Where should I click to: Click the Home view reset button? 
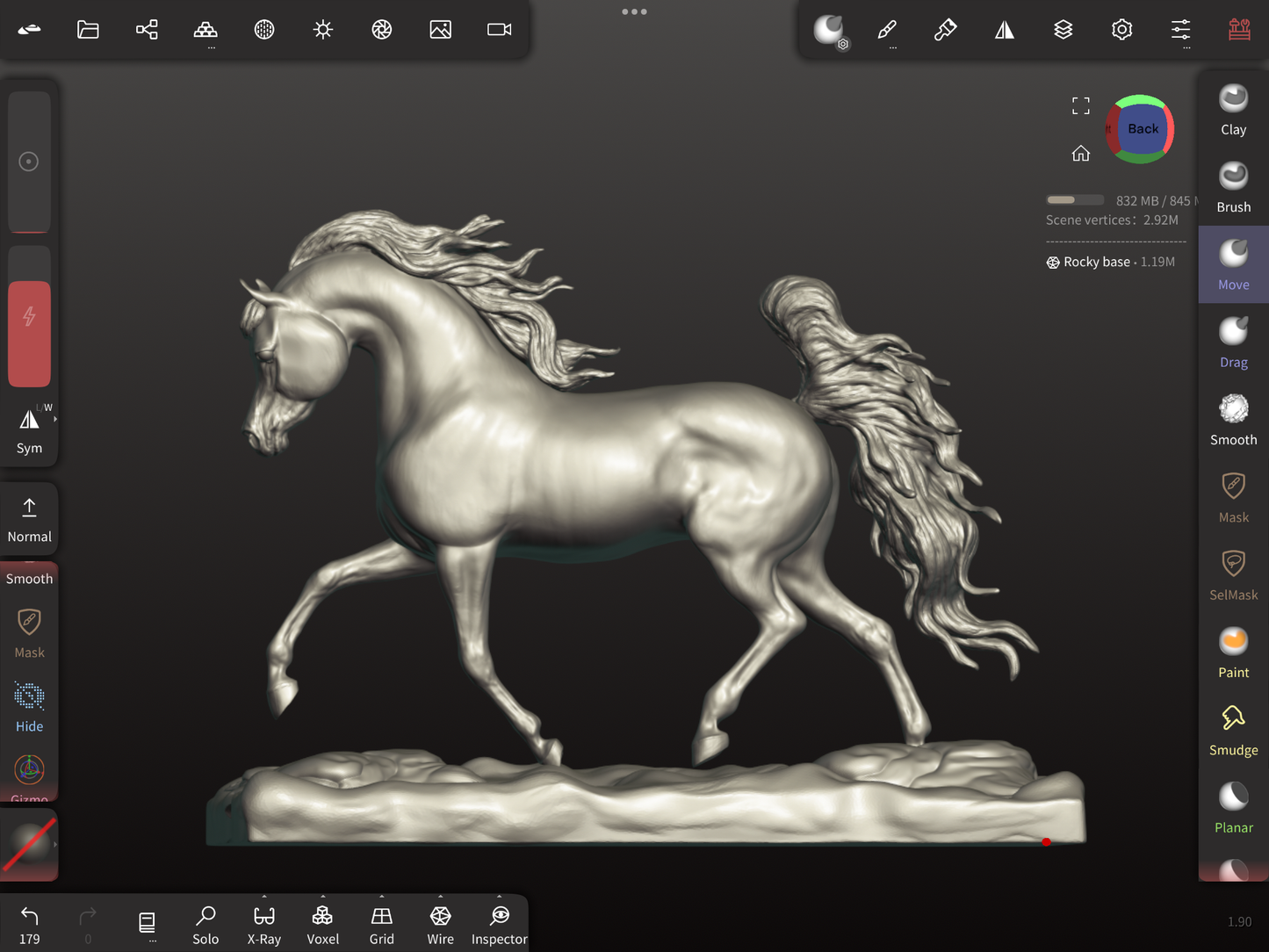coord(1080,154)
